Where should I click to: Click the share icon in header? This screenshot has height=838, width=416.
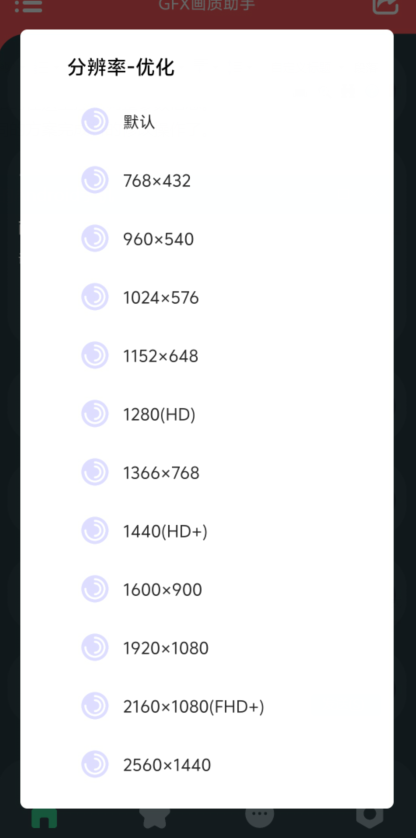pos(386,6)
